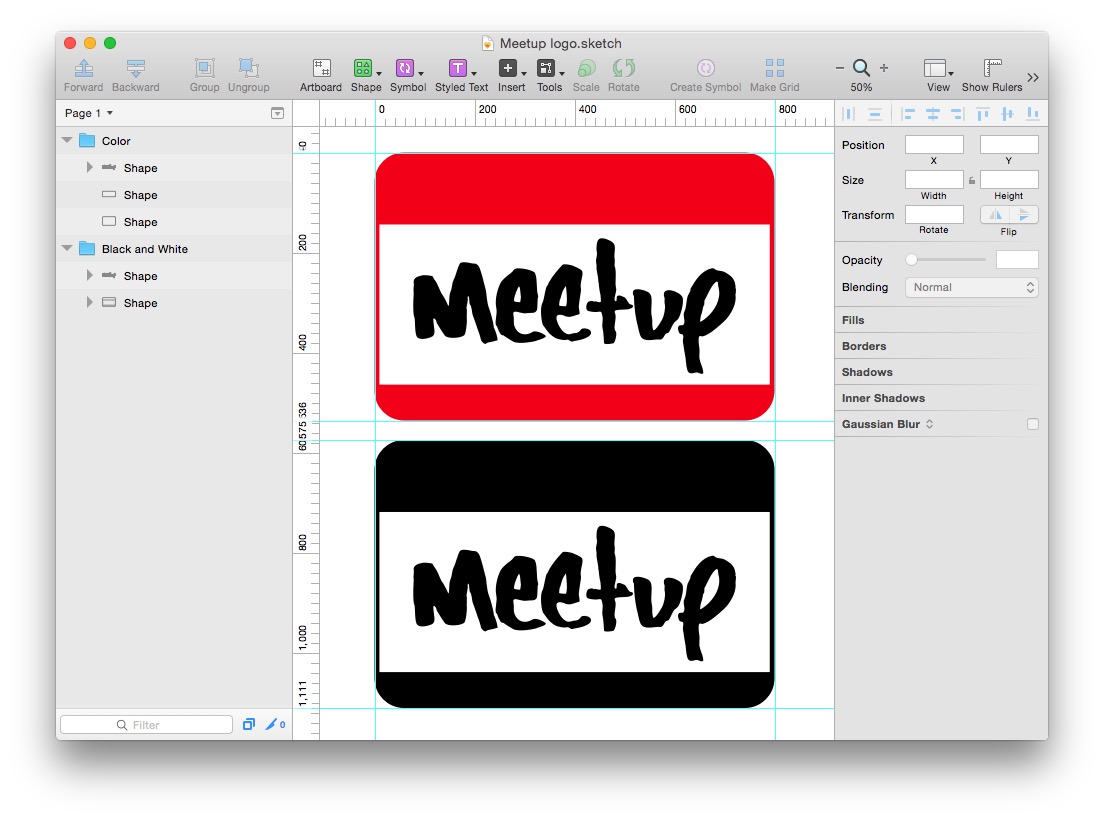Toggle the size proportions lock
The image size is (1104, 820).
(x=972, y=181)
